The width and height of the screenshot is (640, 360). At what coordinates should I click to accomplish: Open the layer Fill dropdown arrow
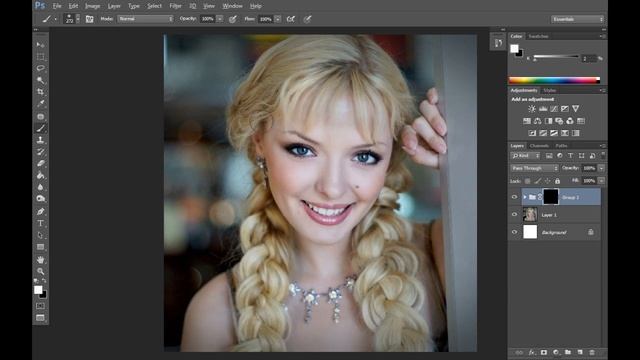601,180
